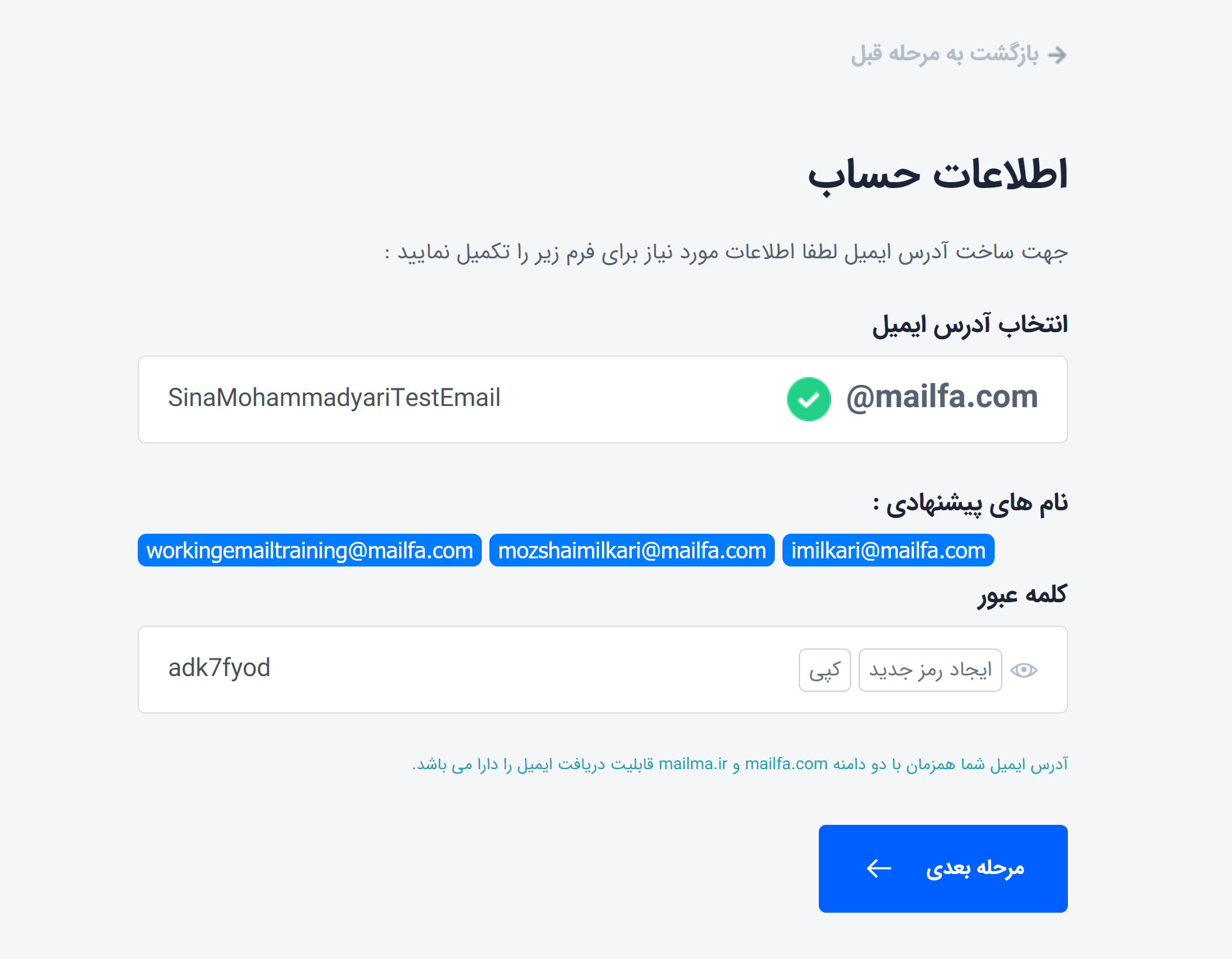
Task: Select workingemailtraining@mailfa.com suggestion
Action: point(310,550)
